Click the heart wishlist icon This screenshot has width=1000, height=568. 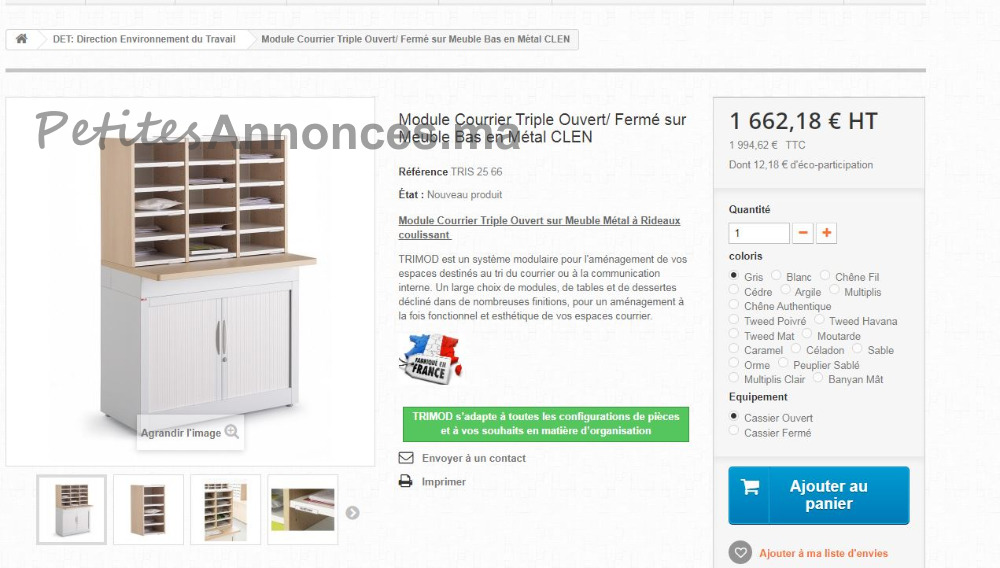tap(740, 553)
